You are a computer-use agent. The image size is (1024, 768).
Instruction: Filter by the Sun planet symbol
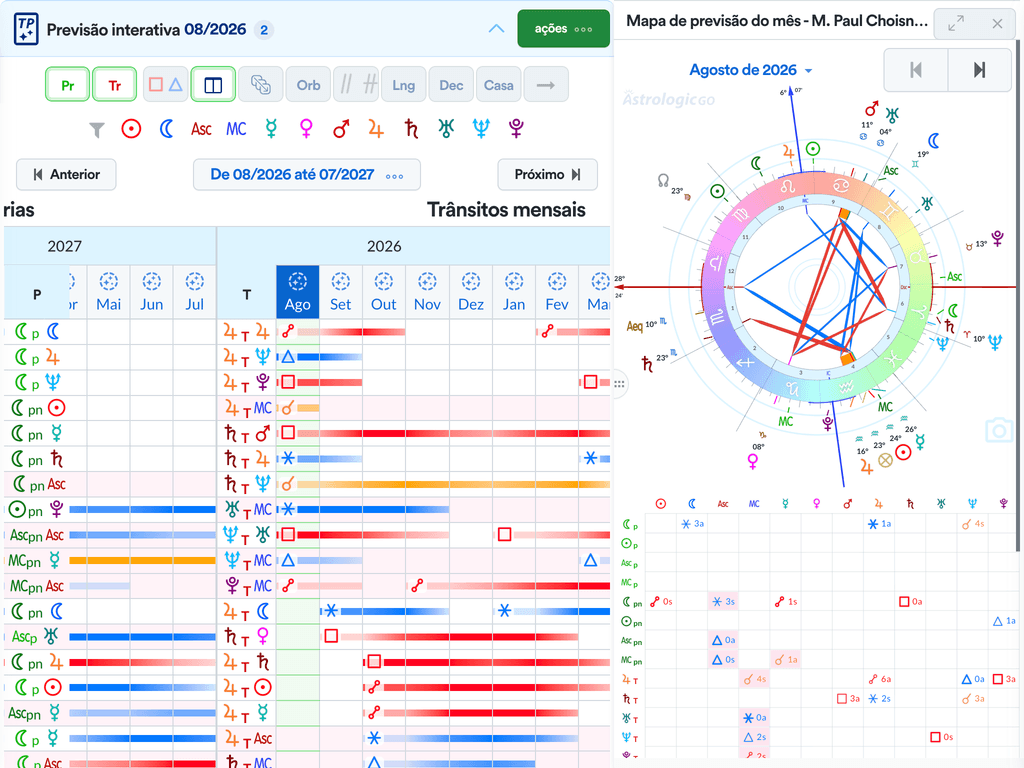[x=131, y=129]
